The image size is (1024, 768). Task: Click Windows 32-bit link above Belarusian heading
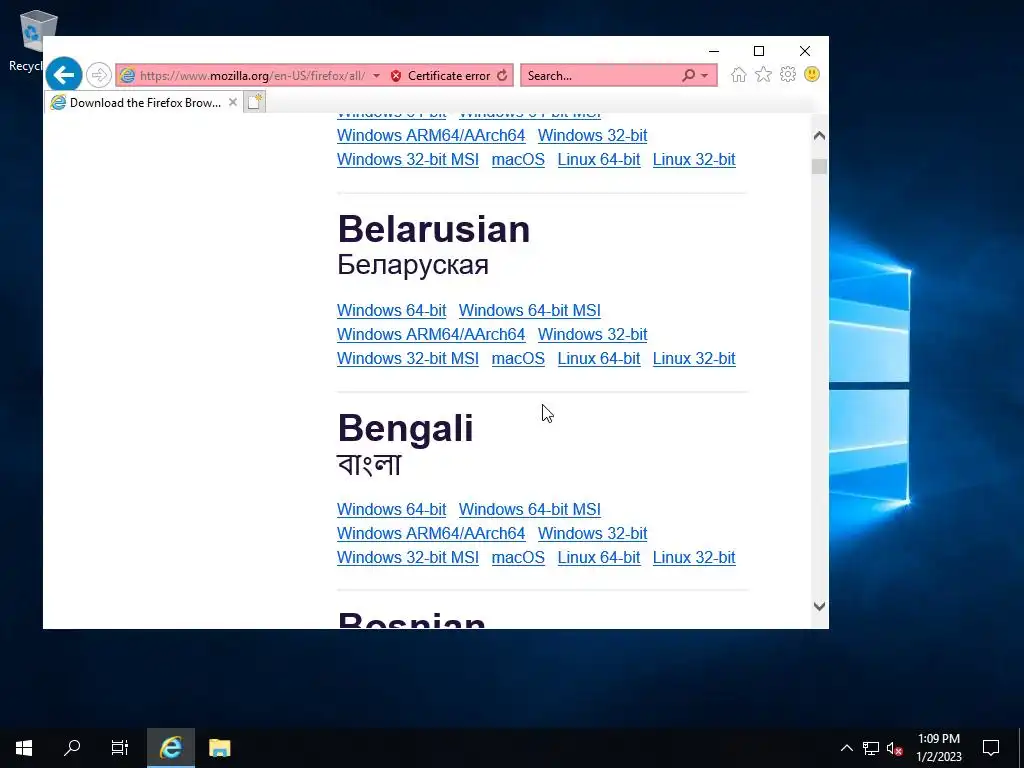pyautogui.click(x=592, y=135)
